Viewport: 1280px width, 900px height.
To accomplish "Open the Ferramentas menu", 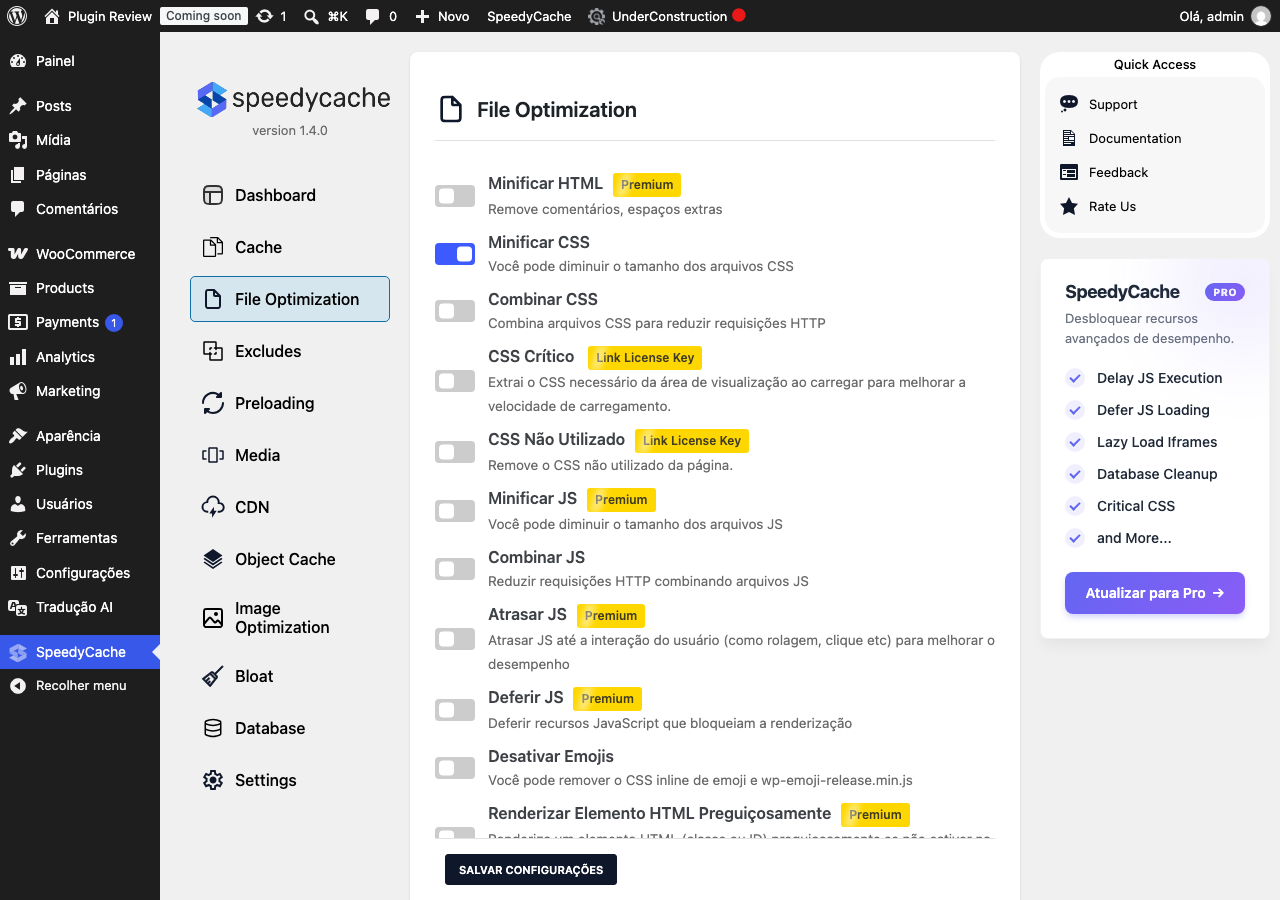I will 80,538.
